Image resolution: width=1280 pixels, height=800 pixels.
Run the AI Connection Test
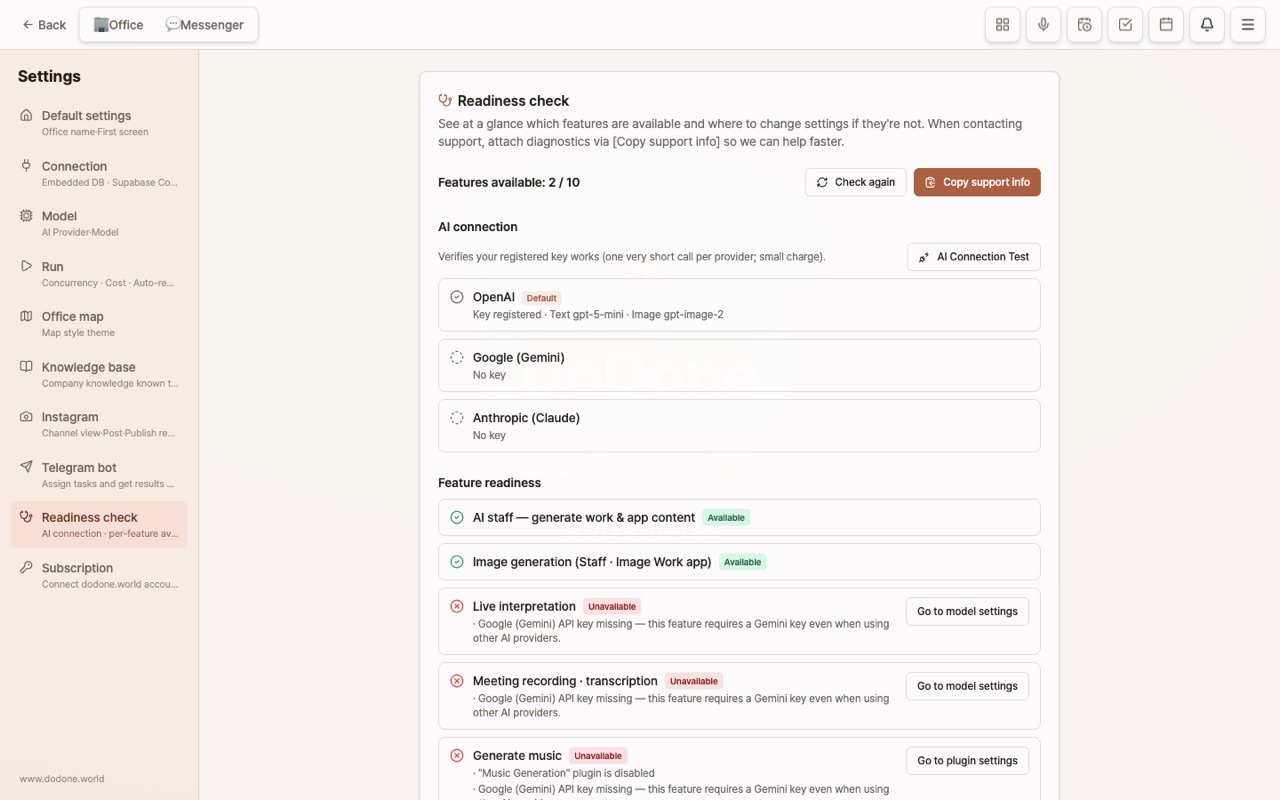974,257
